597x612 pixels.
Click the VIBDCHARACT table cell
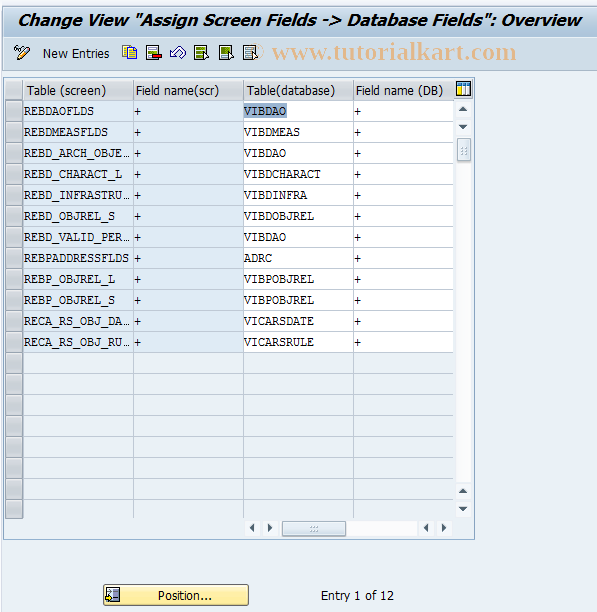[298, 174]
